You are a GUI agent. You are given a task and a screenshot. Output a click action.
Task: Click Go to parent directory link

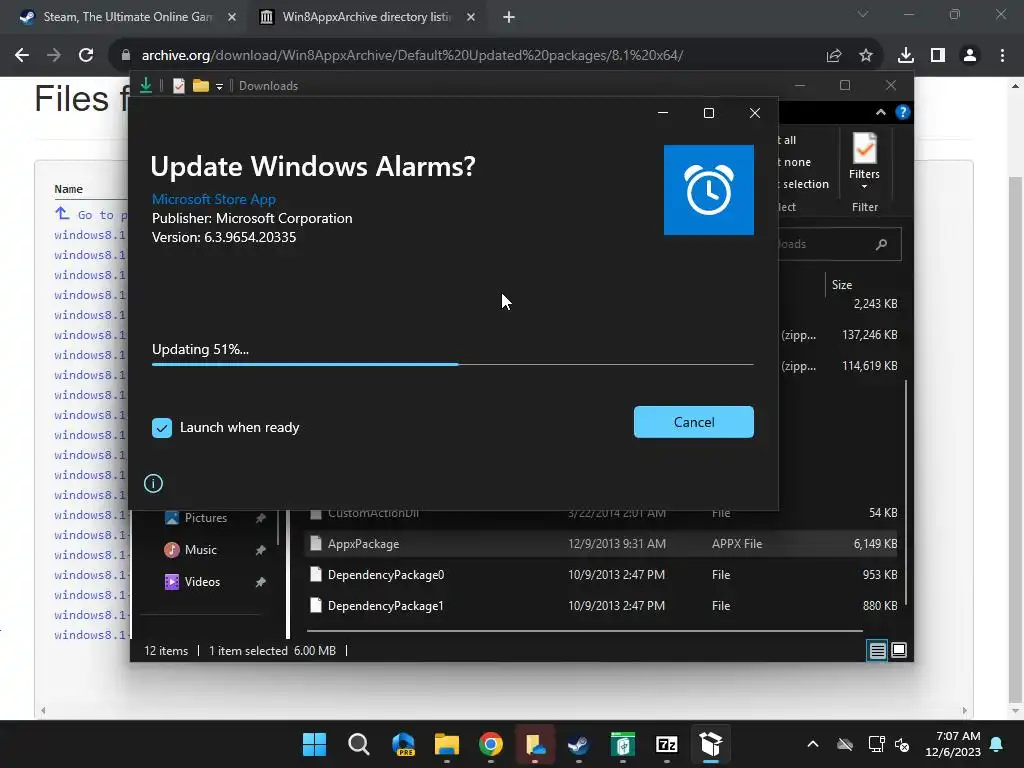click(x=90, y=214)
